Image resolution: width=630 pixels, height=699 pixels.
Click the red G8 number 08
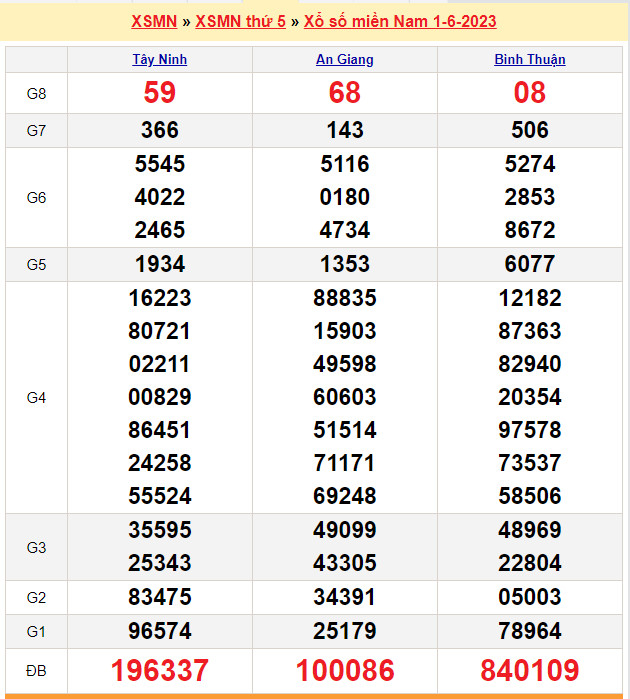(x=530, y=93)
